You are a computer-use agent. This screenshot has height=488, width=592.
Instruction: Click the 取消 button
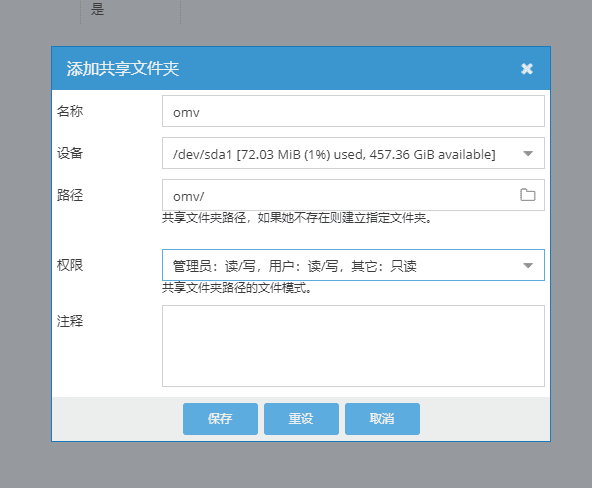(x=382, y=419)
